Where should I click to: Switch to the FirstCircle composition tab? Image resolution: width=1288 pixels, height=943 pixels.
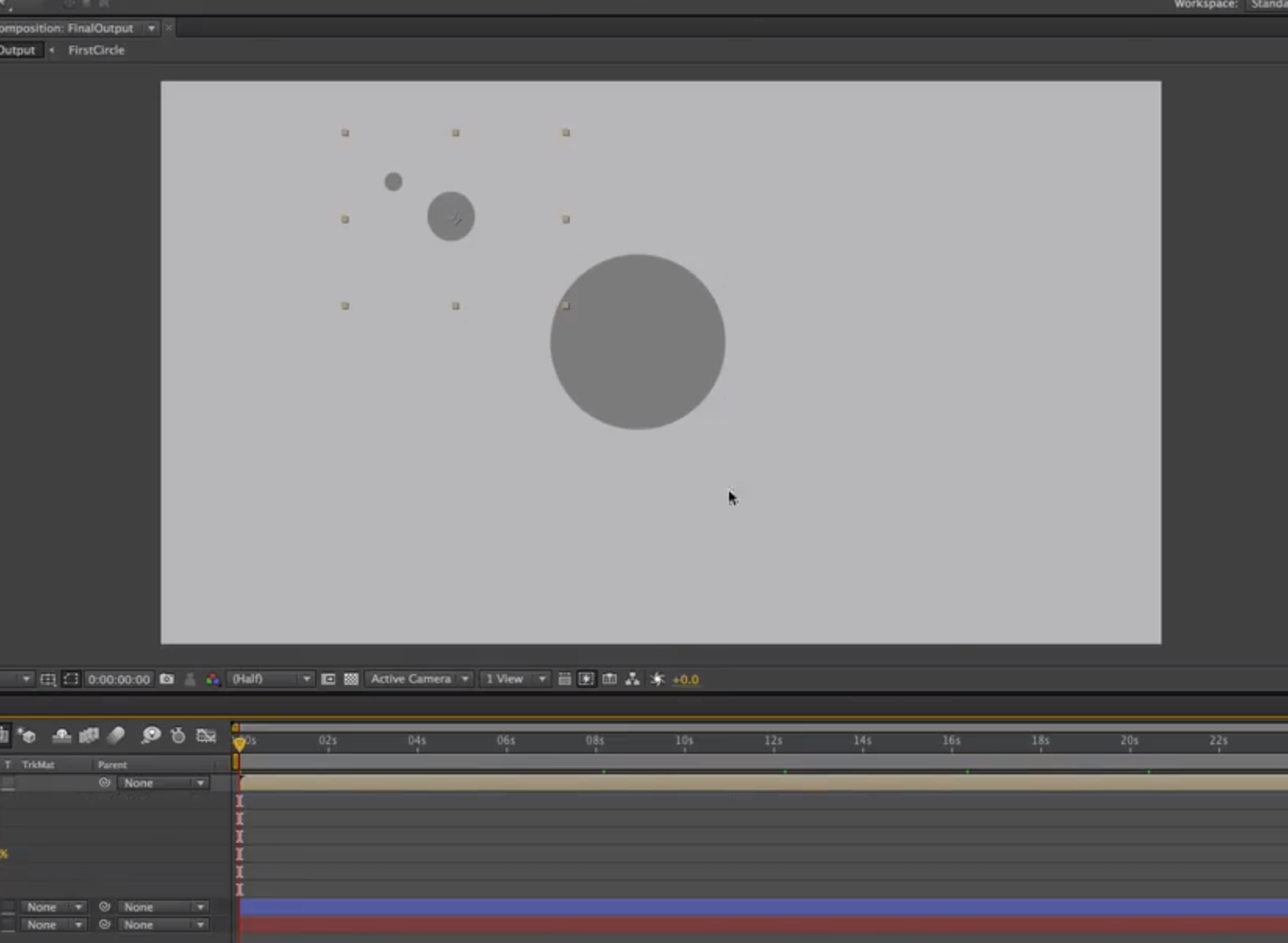click(x=96, y=50)
